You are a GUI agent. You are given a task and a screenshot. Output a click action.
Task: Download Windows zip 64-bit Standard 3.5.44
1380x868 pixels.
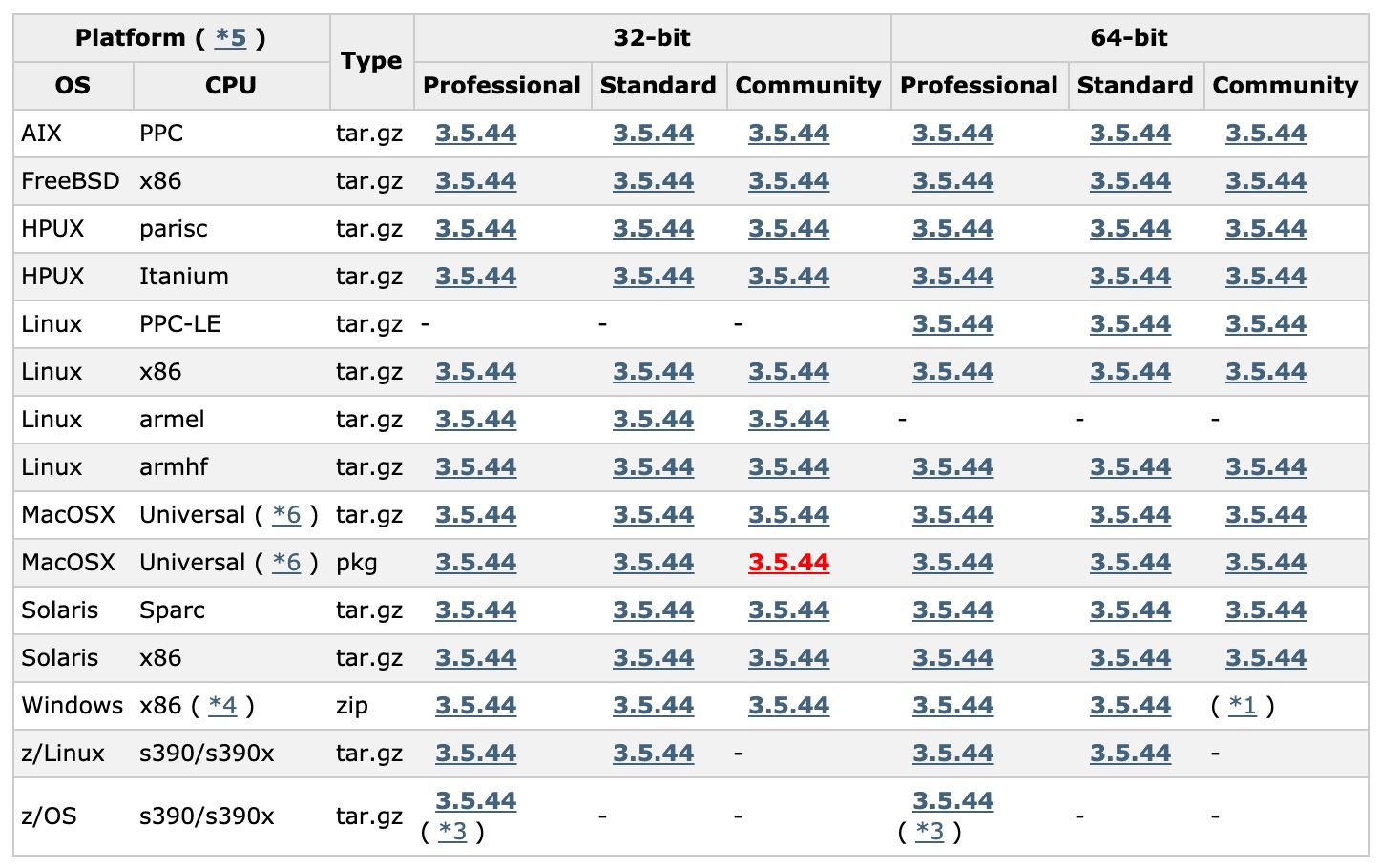click(1130, 706)
